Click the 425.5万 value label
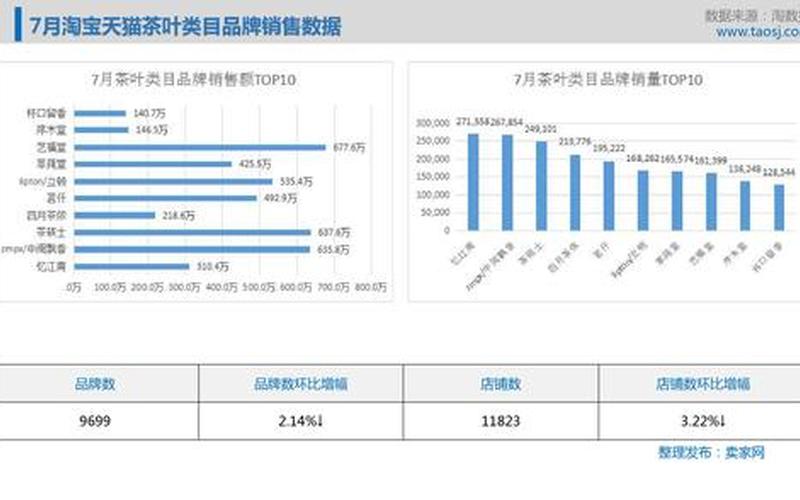The height and width of the screenshot is (500, 800). tap(255, 164)
